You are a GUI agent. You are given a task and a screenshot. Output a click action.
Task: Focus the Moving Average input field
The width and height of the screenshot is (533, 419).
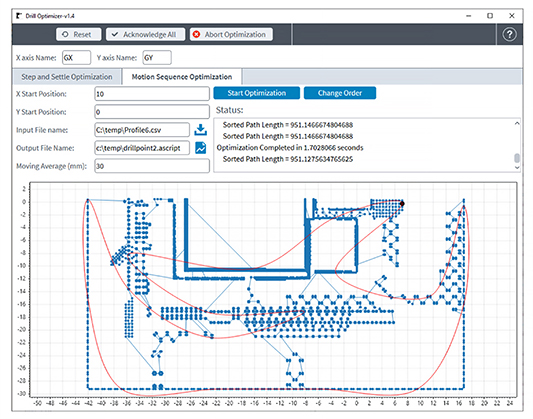click(x=152, y=166)
